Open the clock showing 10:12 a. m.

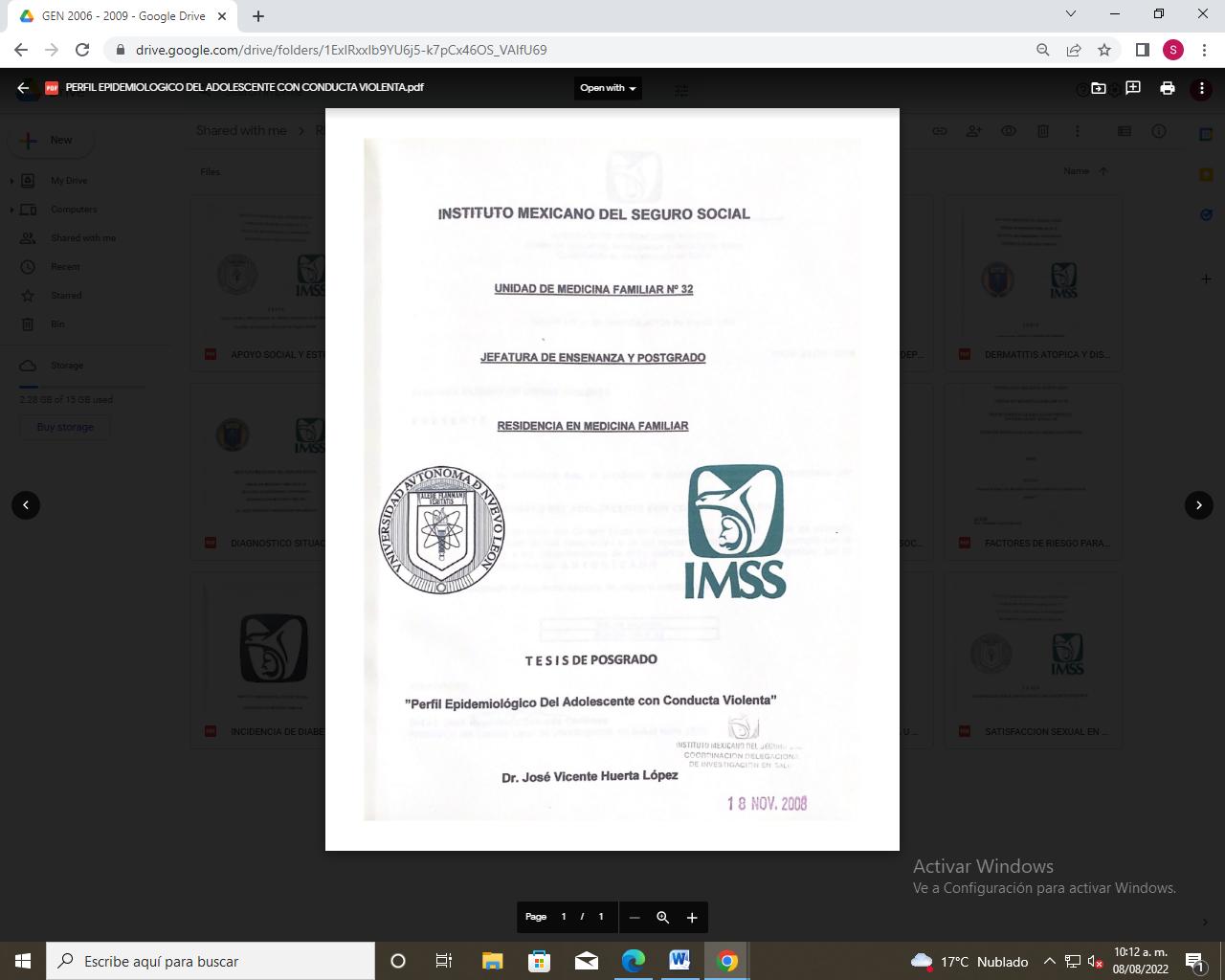1140,961
